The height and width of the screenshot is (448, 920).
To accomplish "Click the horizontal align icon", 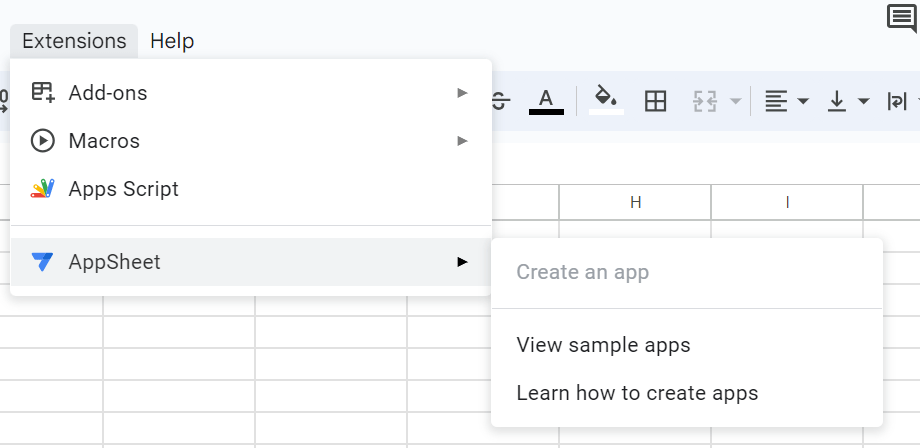I will [x=776, y=101].
